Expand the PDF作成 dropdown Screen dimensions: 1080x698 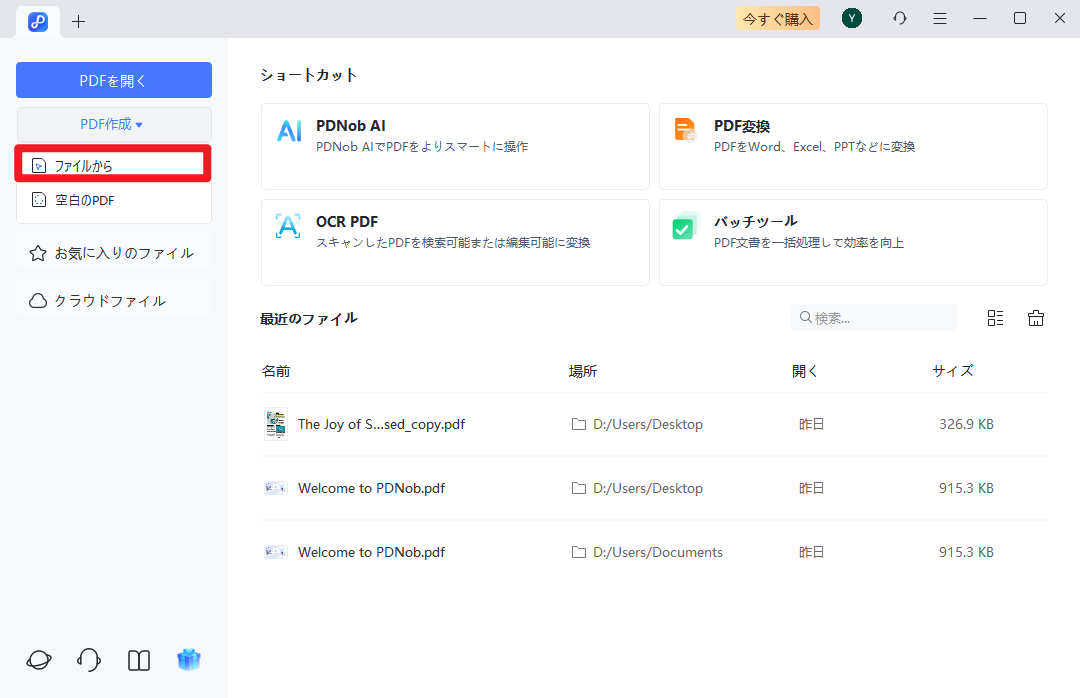pyautogui.click(x=113, y=124)
